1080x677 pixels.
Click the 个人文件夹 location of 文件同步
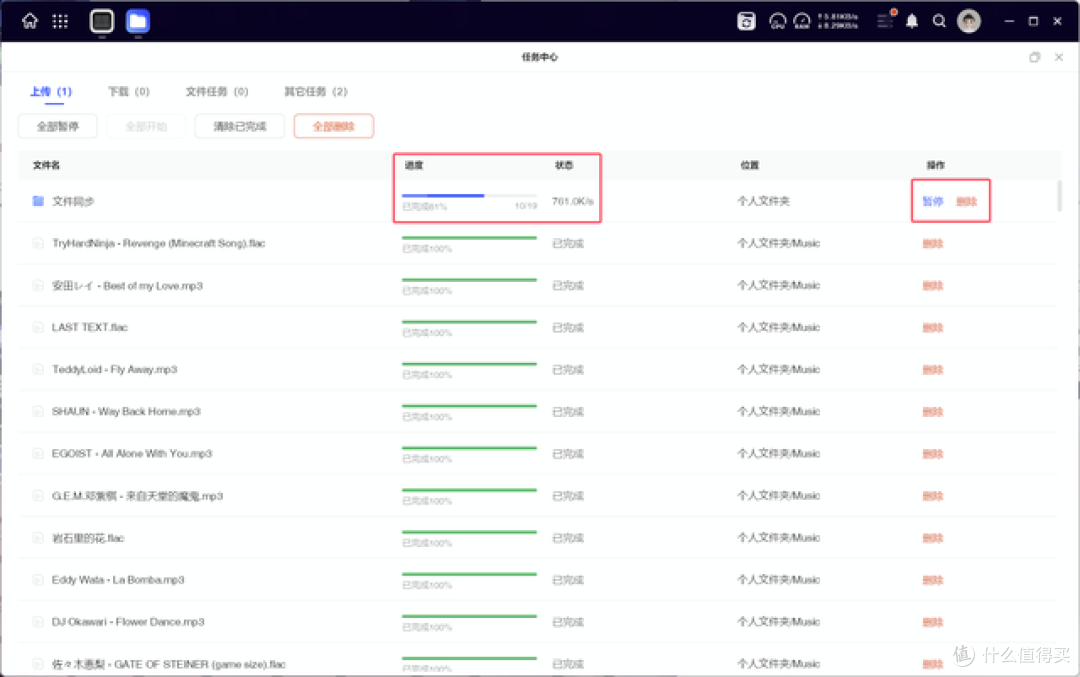tap(763, 201)
